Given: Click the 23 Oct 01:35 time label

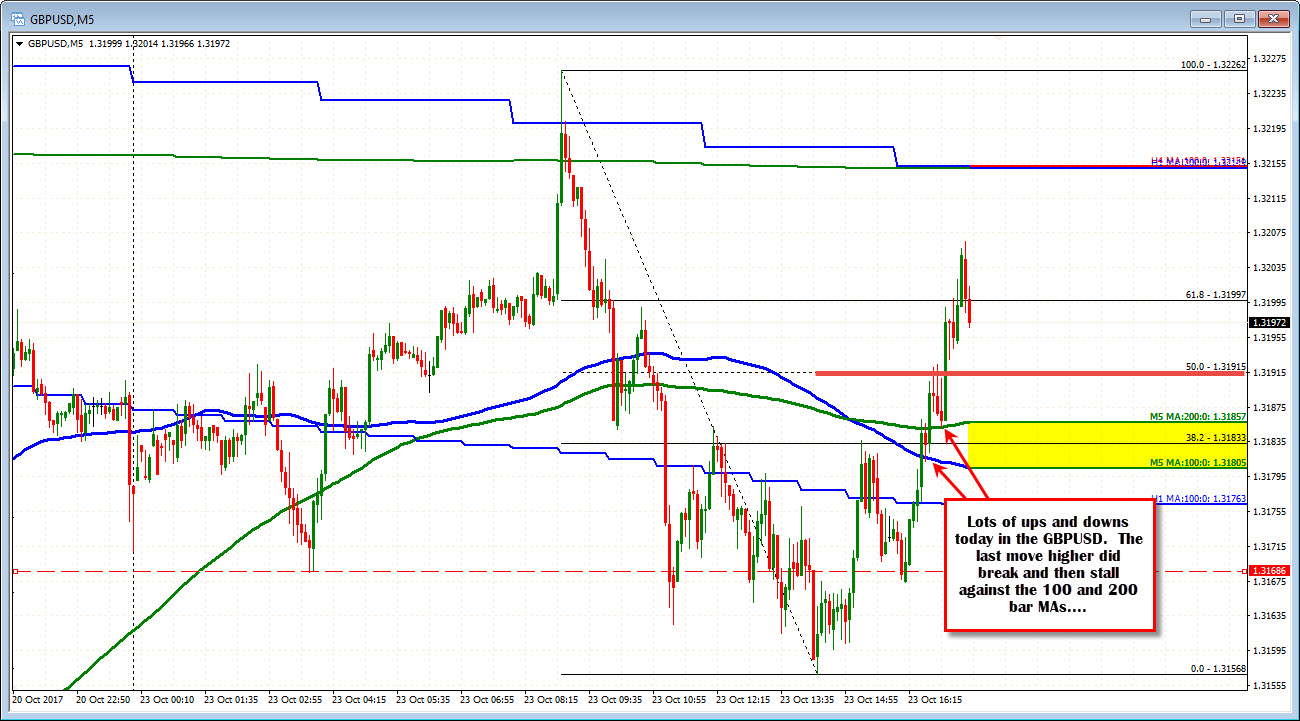Looking at the screenshot, I should pos(232,700).
